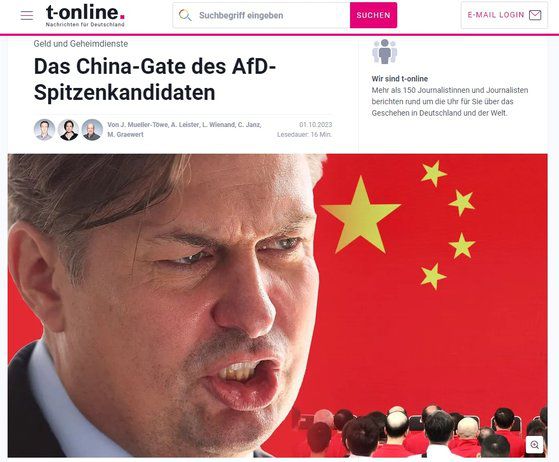Open the first author's avatar
Image resolution: width=559 pixels, height=462 pixels.
point(45,129)
